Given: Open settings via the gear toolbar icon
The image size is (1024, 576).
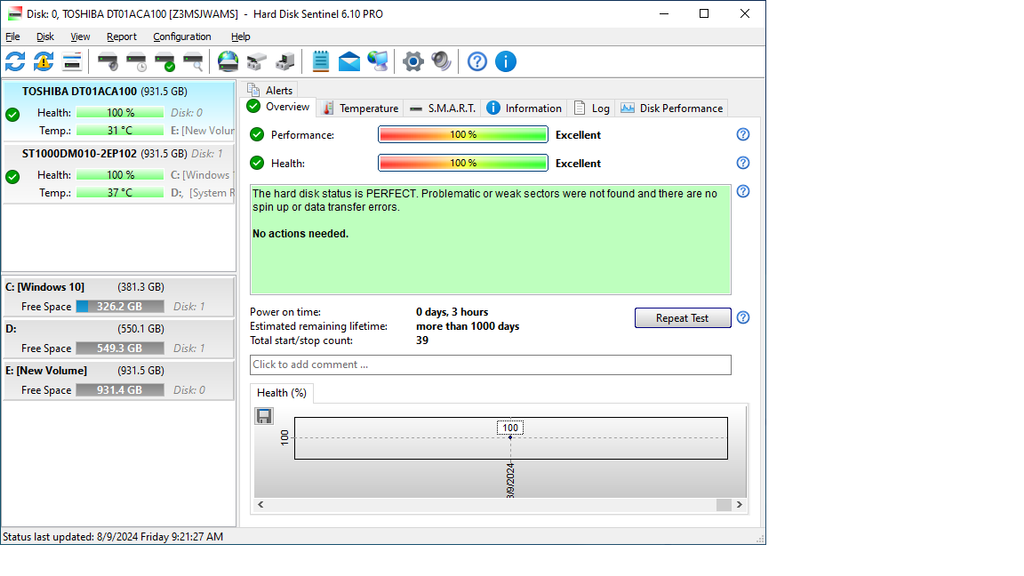Looking at the screenshot, I should click(x=413, y=62).
